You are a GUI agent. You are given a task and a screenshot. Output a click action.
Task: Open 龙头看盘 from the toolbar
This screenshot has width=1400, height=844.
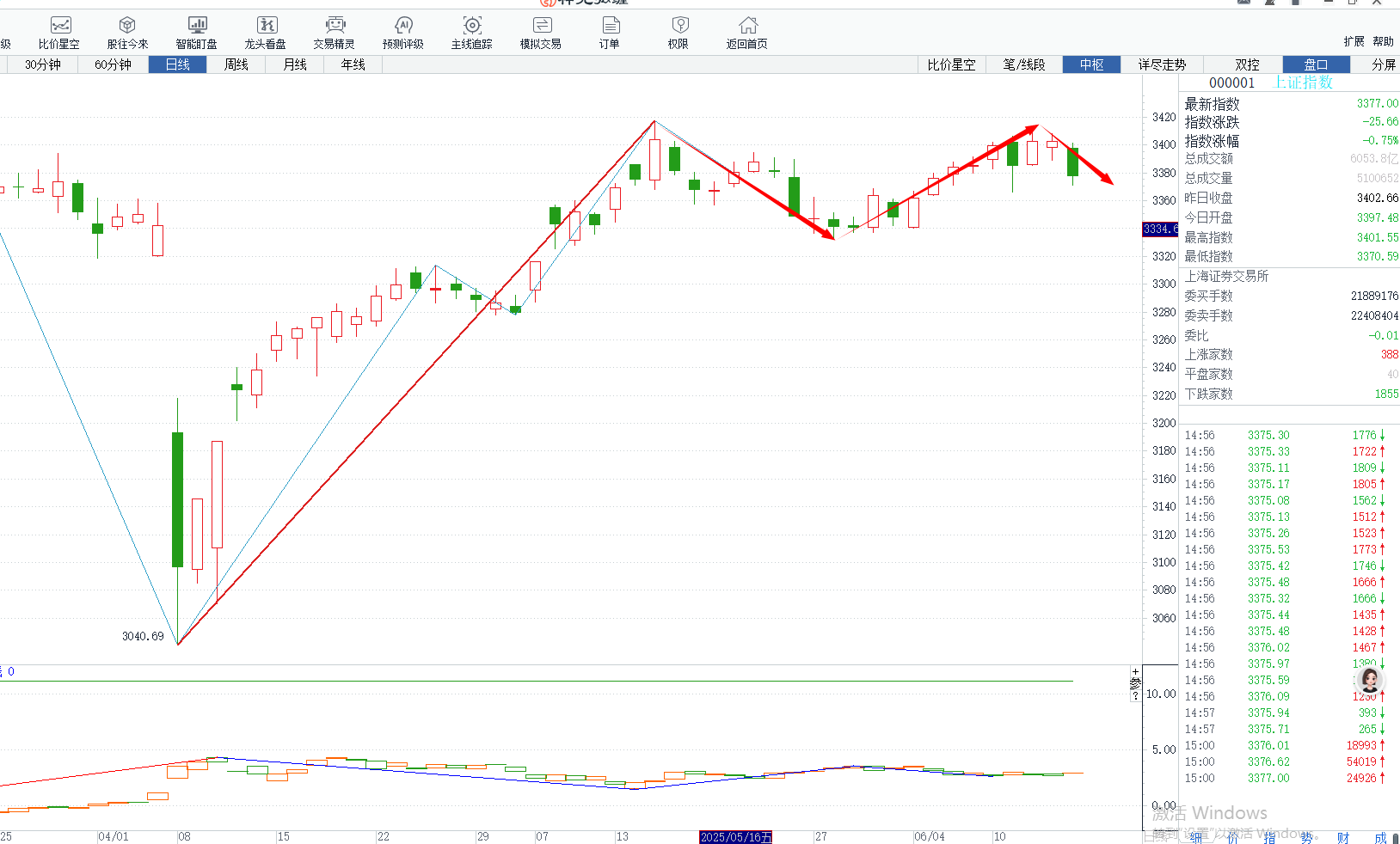266,32
